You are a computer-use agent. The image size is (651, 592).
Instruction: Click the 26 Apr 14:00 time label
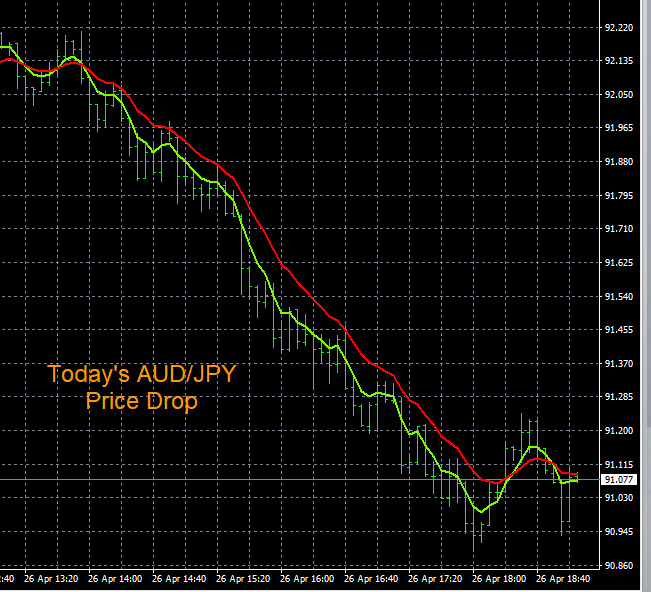(114, 578)
